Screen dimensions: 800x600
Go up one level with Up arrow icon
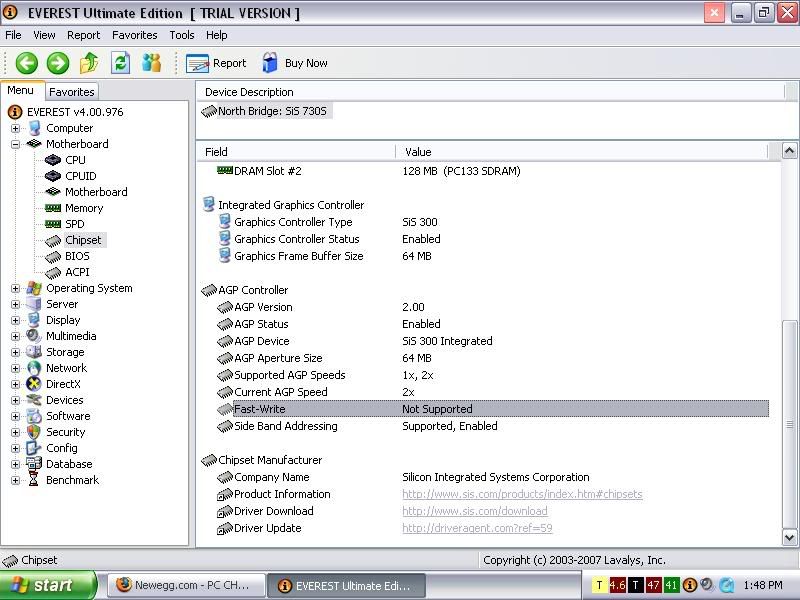(x=89, y=63)
